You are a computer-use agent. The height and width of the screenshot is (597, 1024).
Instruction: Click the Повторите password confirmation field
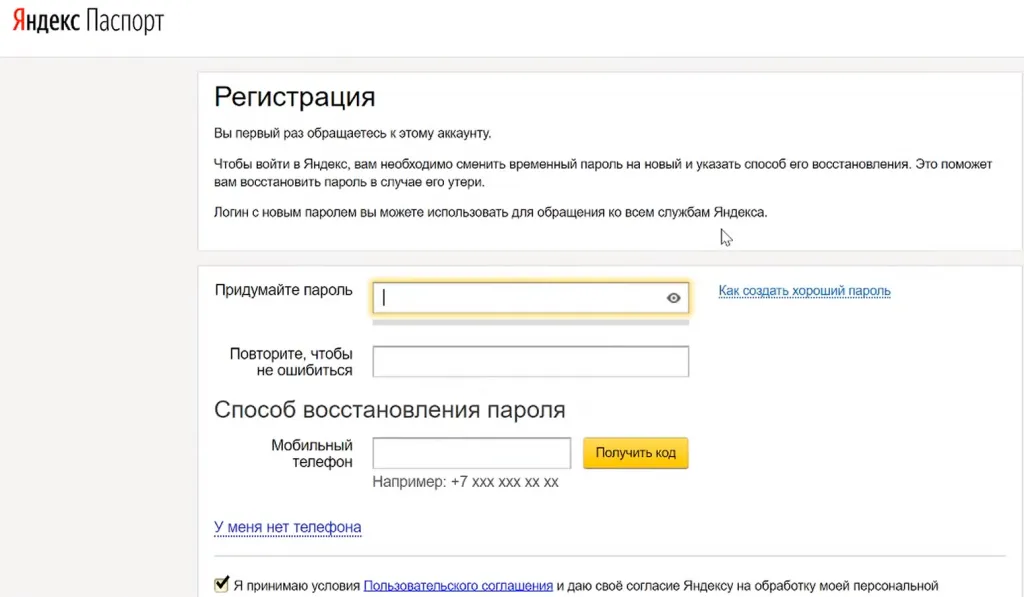coord(530,361)
